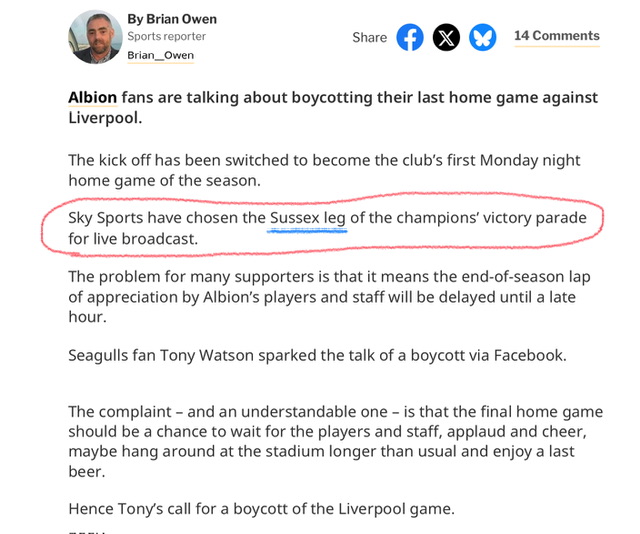This screenshot has height=534, width=640.
Task: Share article on Facebook icon
Action: (x=410, y=37)
